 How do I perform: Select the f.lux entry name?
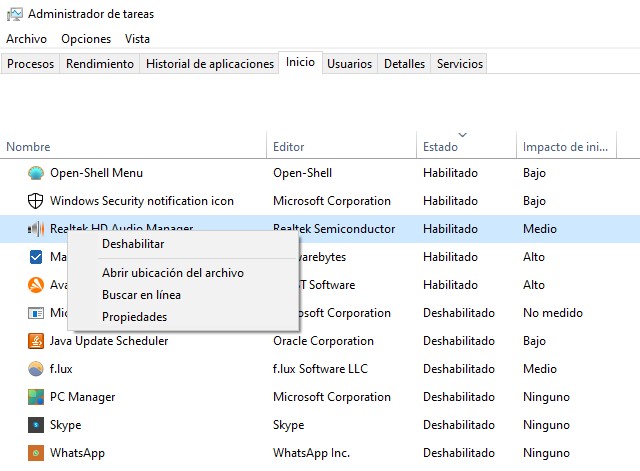(61, 369)
